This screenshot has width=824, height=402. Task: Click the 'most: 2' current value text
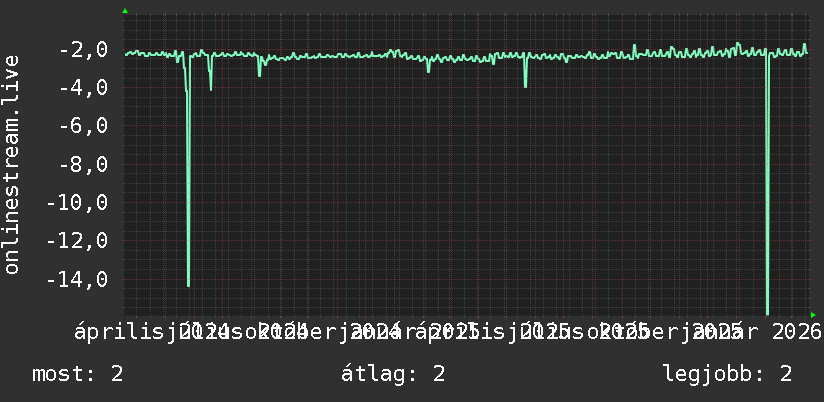(x=78, y=374)
